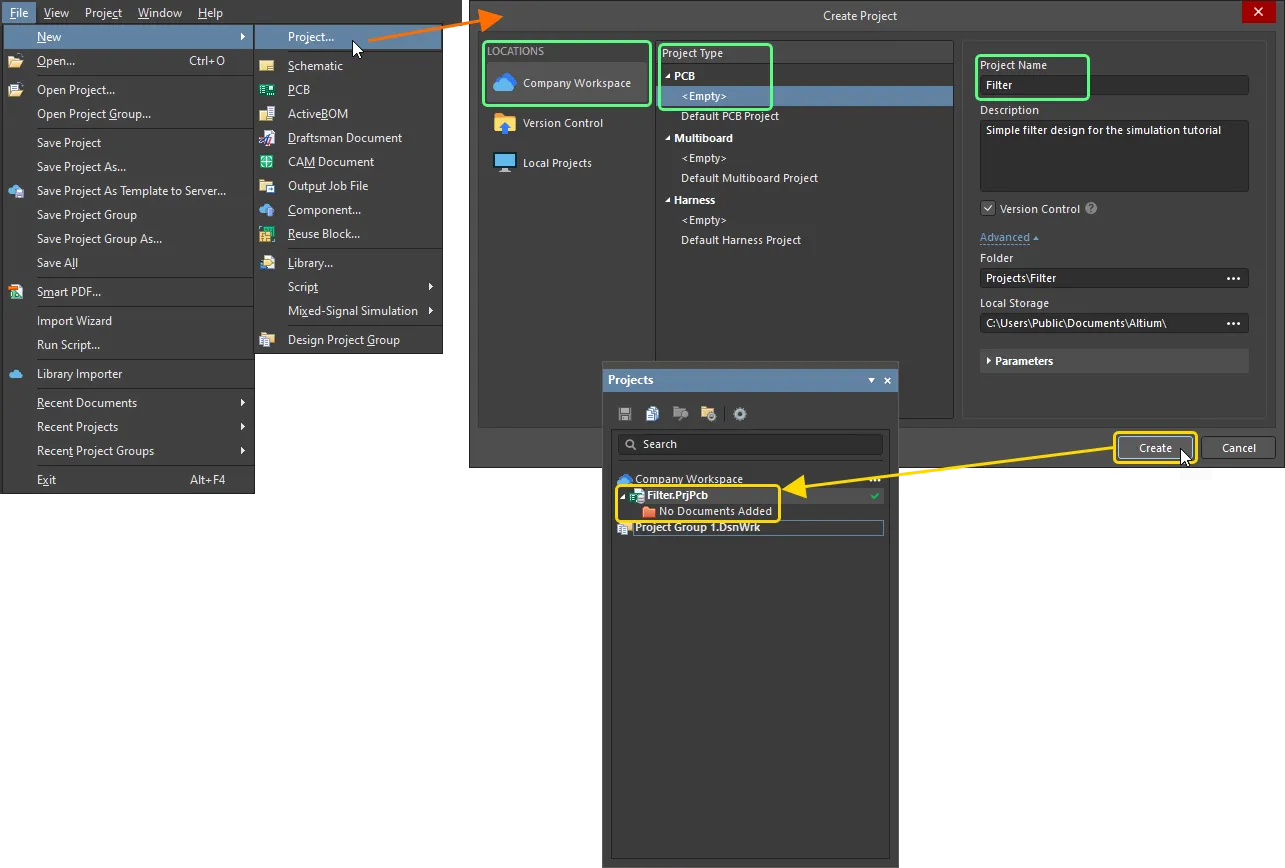Screen dimensions: 1285x868
Task: Browse for Folder using its ellipsis button
Action: pos(1233,278)
